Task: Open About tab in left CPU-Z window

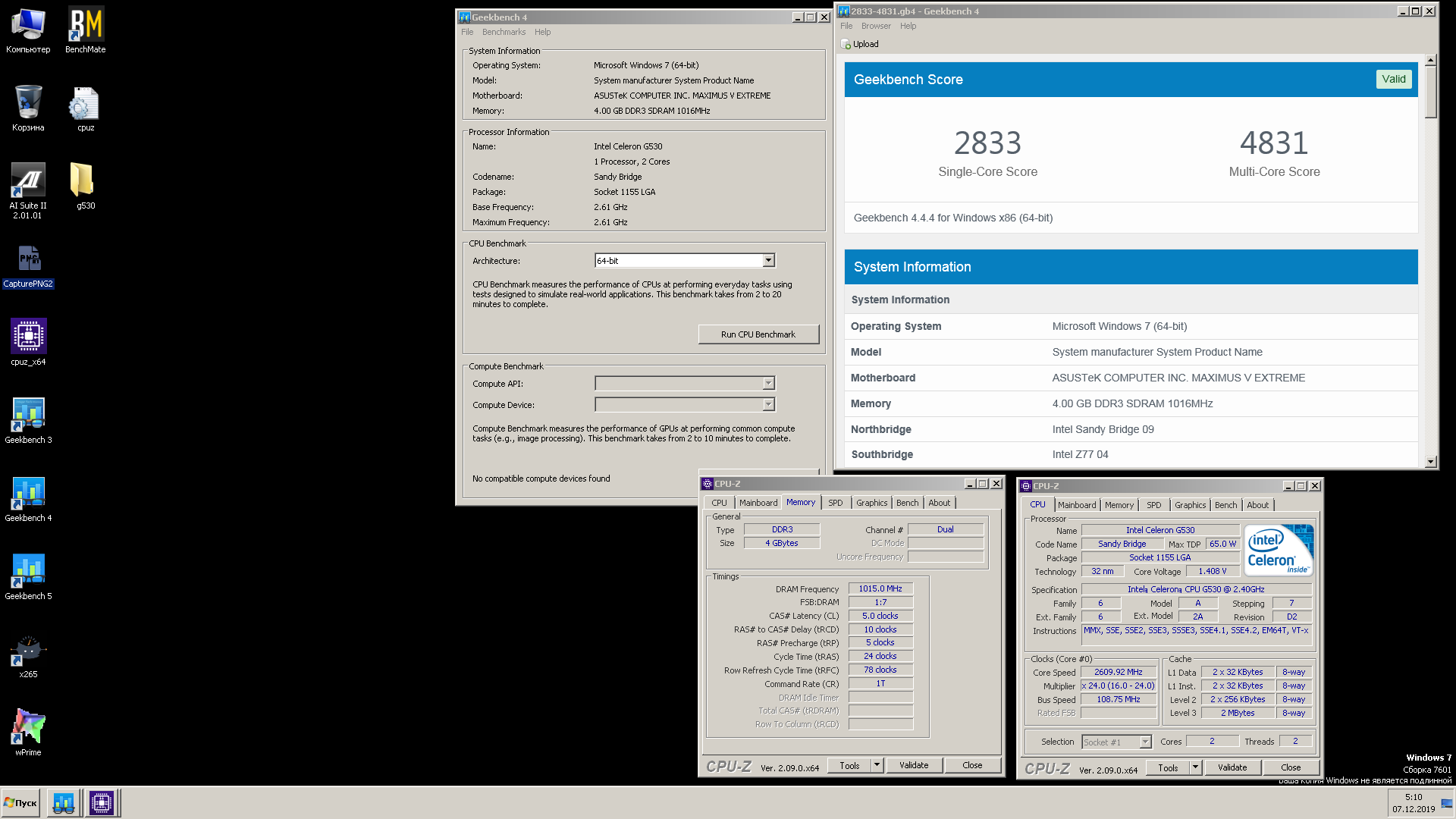Action: [x=939, y=503]
